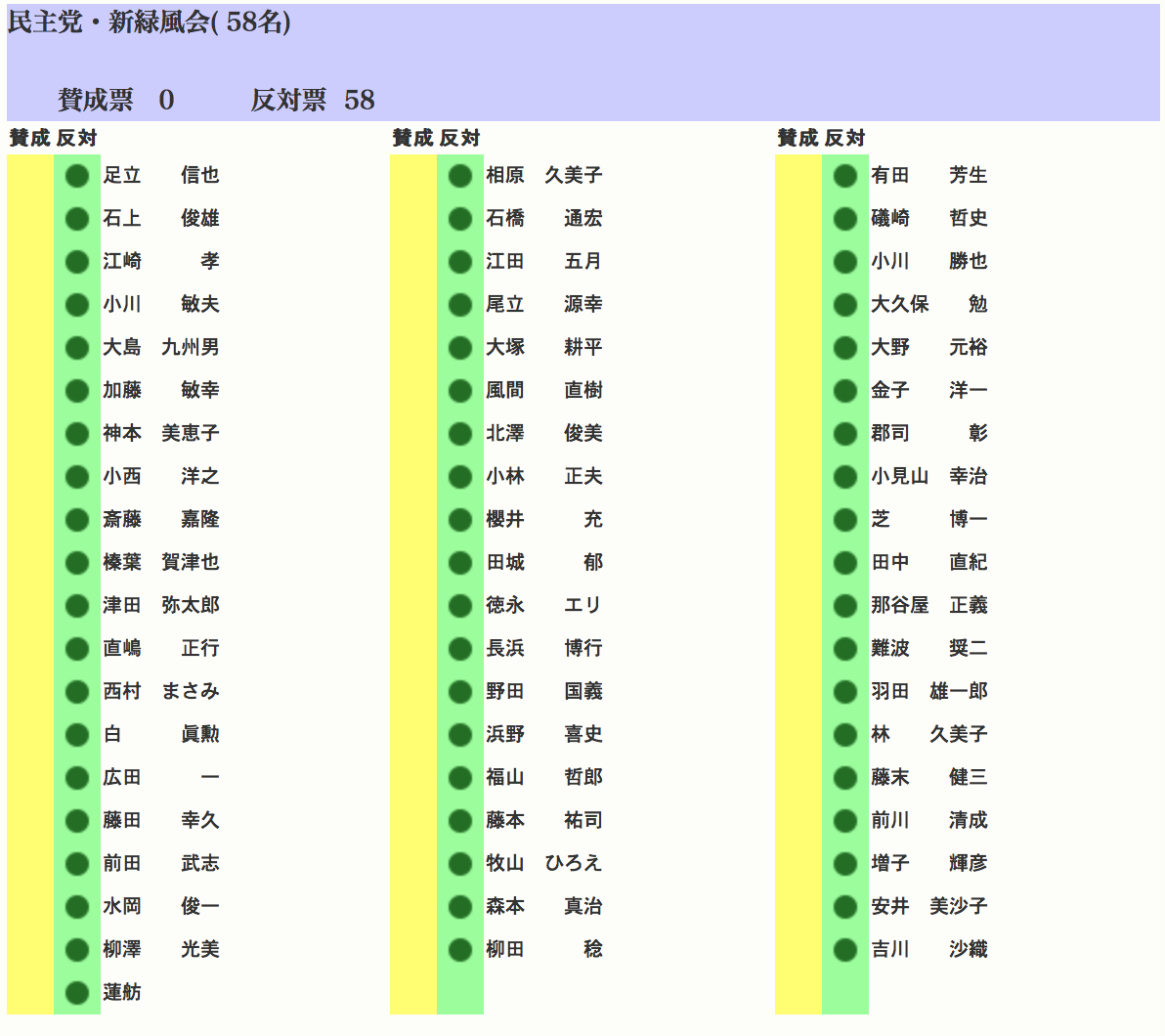Click the name 田中 直紀
The width and height of the screenshot is (1165, 1036).
(929, 563)
